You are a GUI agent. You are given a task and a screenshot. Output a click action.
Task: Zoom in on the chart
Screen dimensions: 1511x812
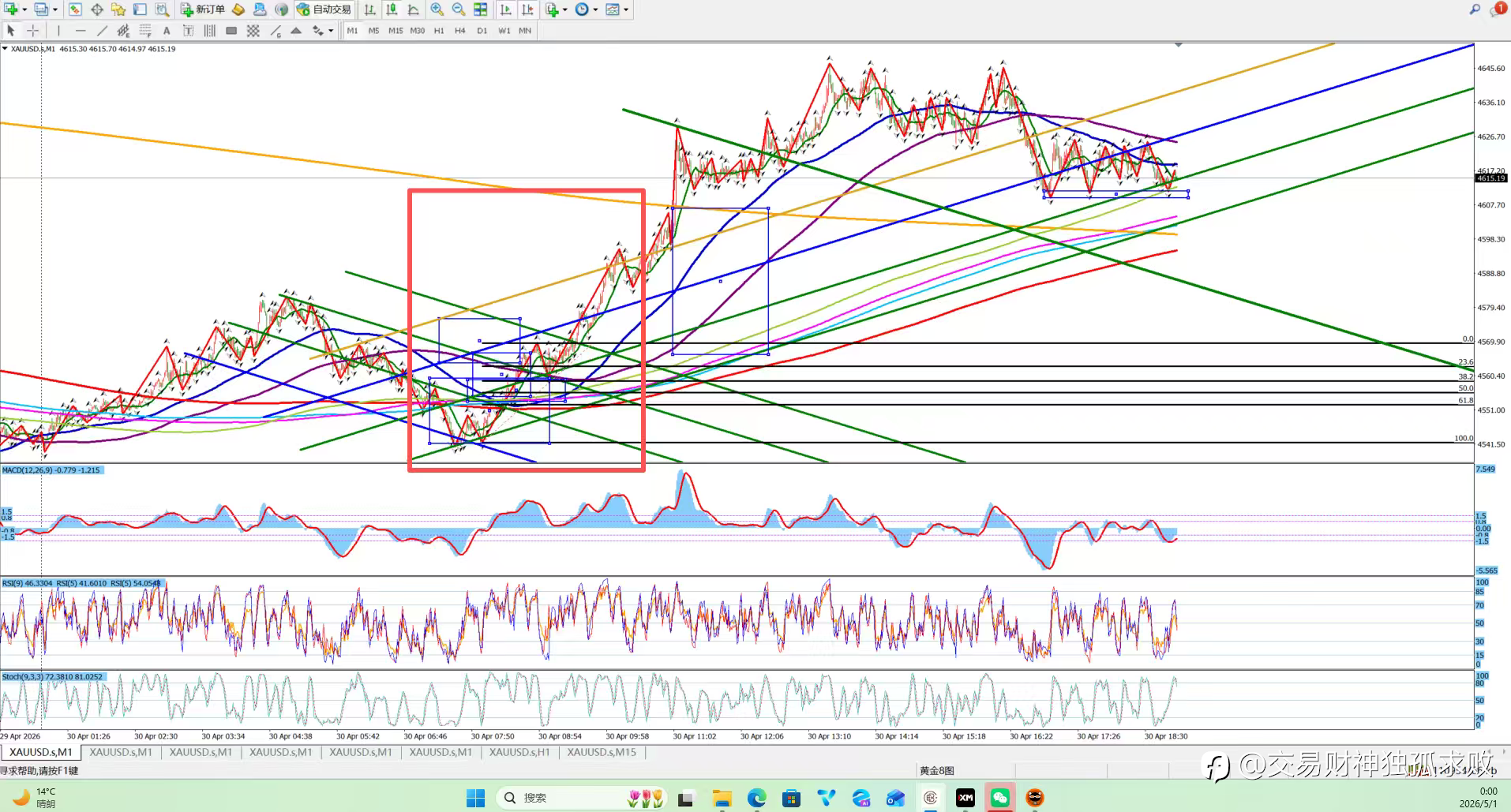click(437, 9)
